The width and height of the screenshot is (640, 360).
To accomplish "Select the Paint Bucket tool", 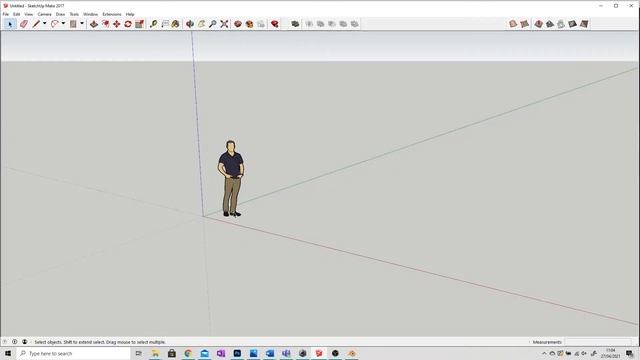I will (176, 24).
